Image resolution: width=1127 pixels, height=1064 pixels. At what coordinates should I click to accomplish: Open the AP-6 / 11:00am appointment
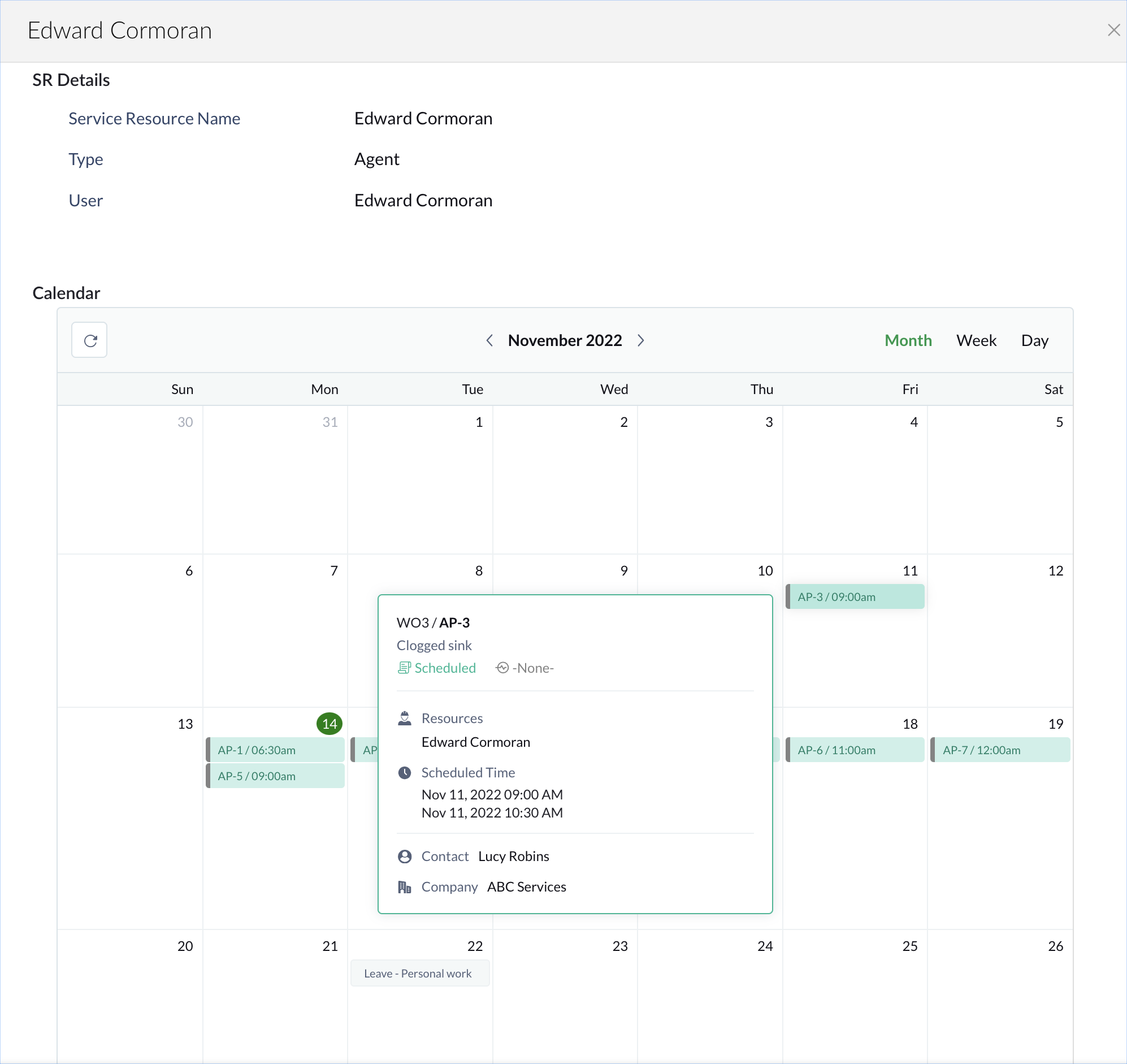click(855, 750)
